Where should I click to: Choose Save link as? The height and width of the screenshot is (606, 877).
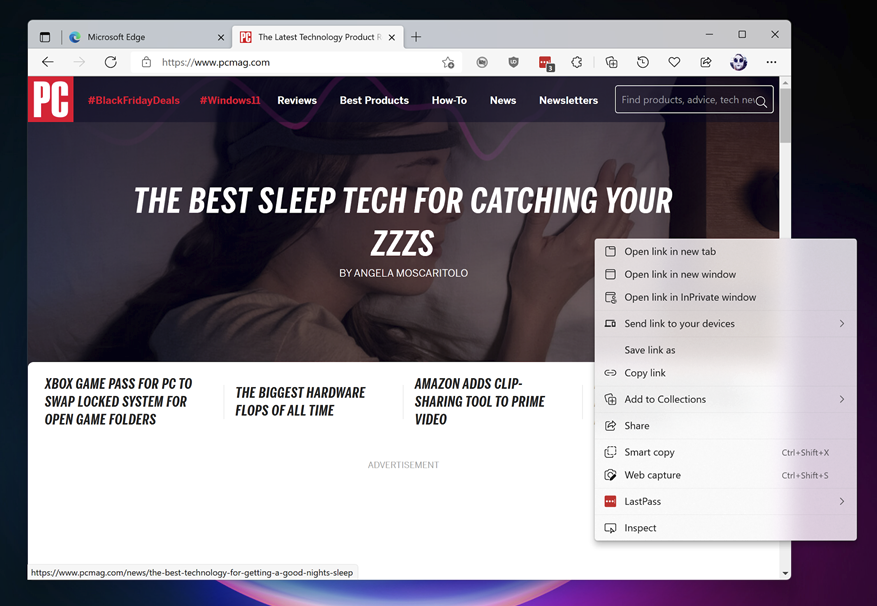tap(725, 350)
